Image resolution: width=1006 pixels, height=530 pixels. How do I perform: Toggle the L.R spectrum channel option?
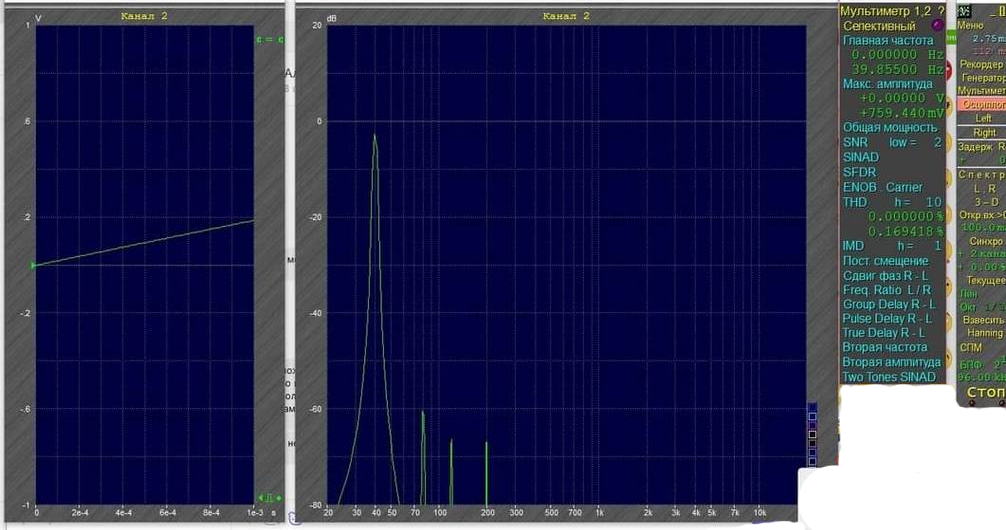coord(985,189)
